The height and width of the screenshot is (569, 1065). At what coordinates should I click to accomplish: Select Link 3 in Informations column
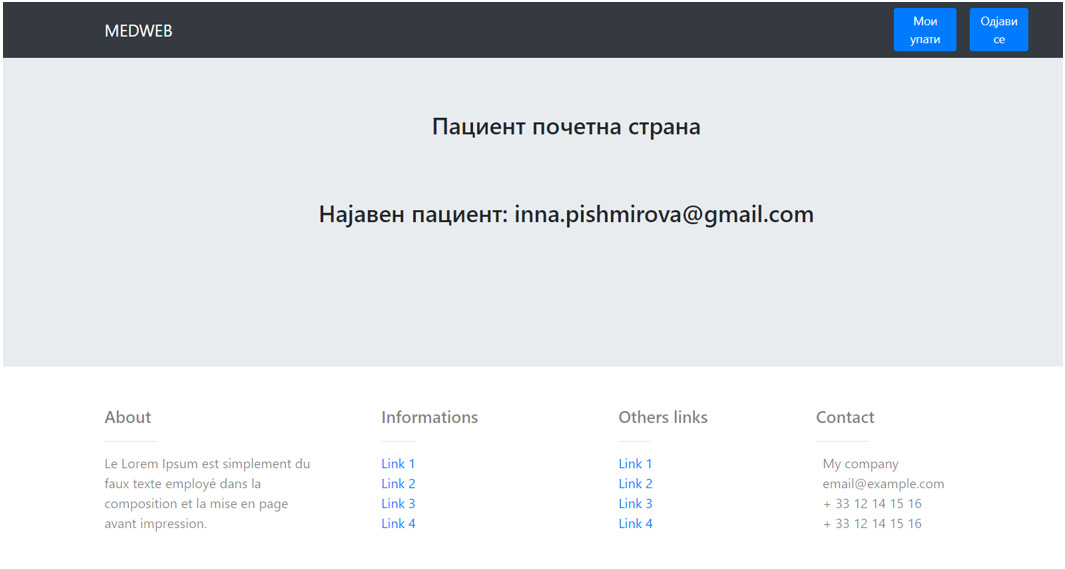click(398, 504)
